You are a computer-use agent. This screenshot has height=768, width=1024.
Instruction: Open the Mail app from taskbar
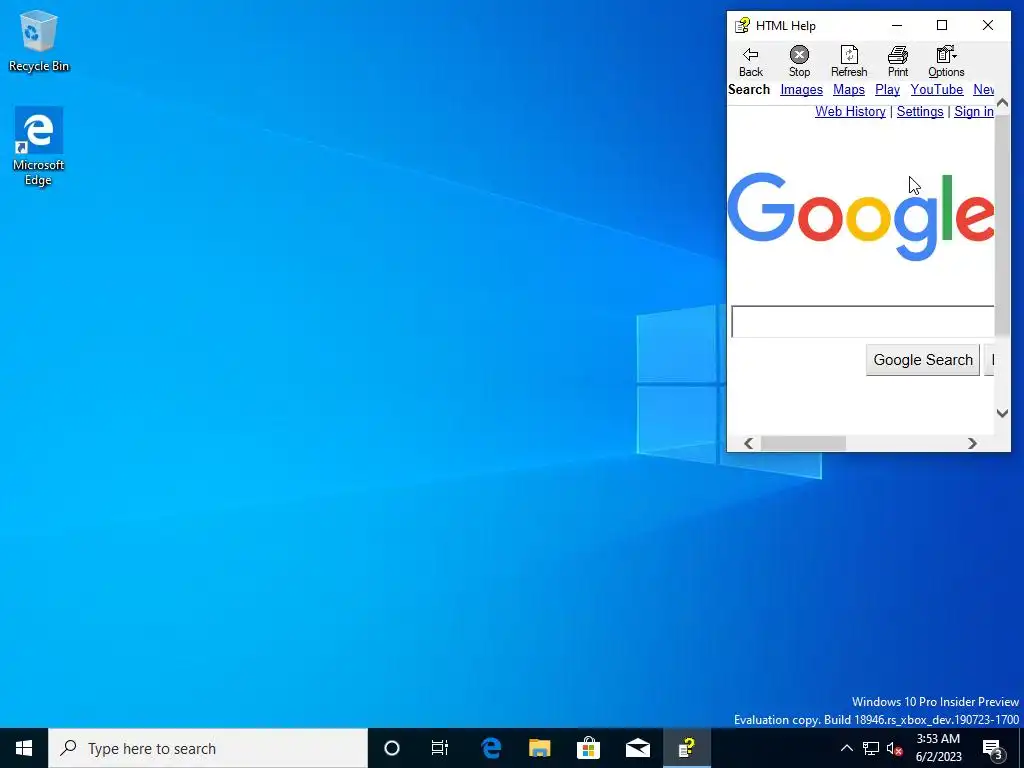pos(637,748)
